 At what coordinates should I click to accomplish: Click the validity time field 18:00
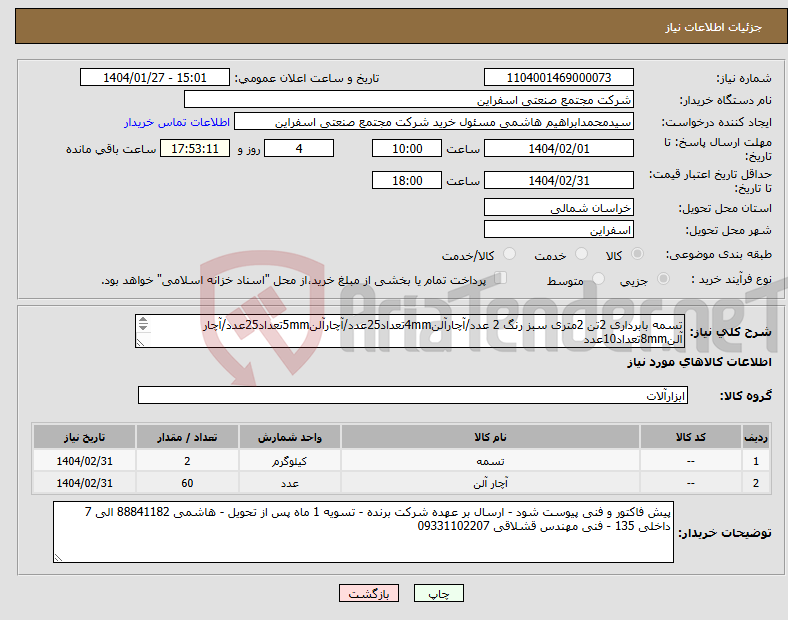[407, 180]
